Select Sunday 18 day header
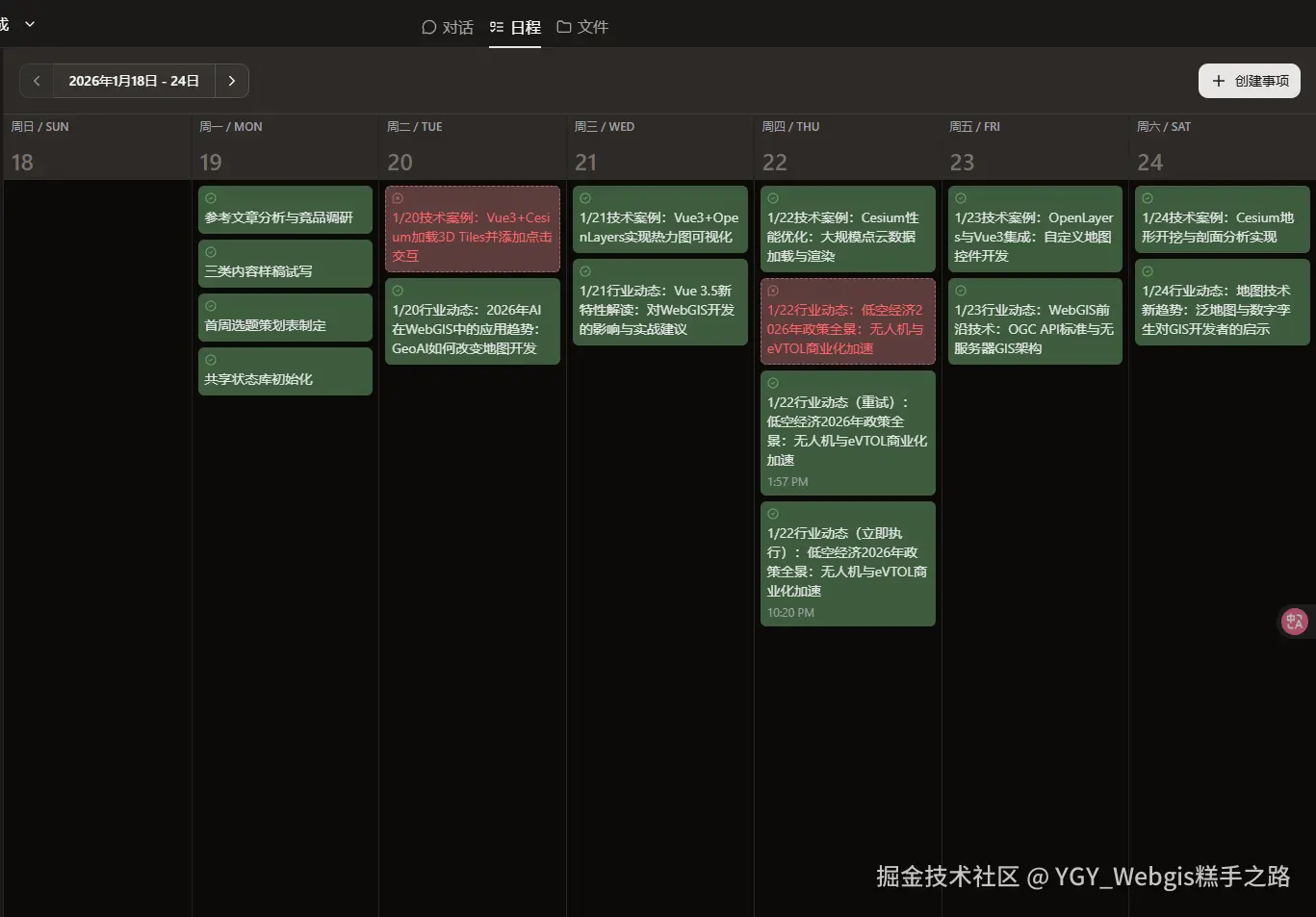Screen dimensions: 1316x917 [x=97, y=147]
